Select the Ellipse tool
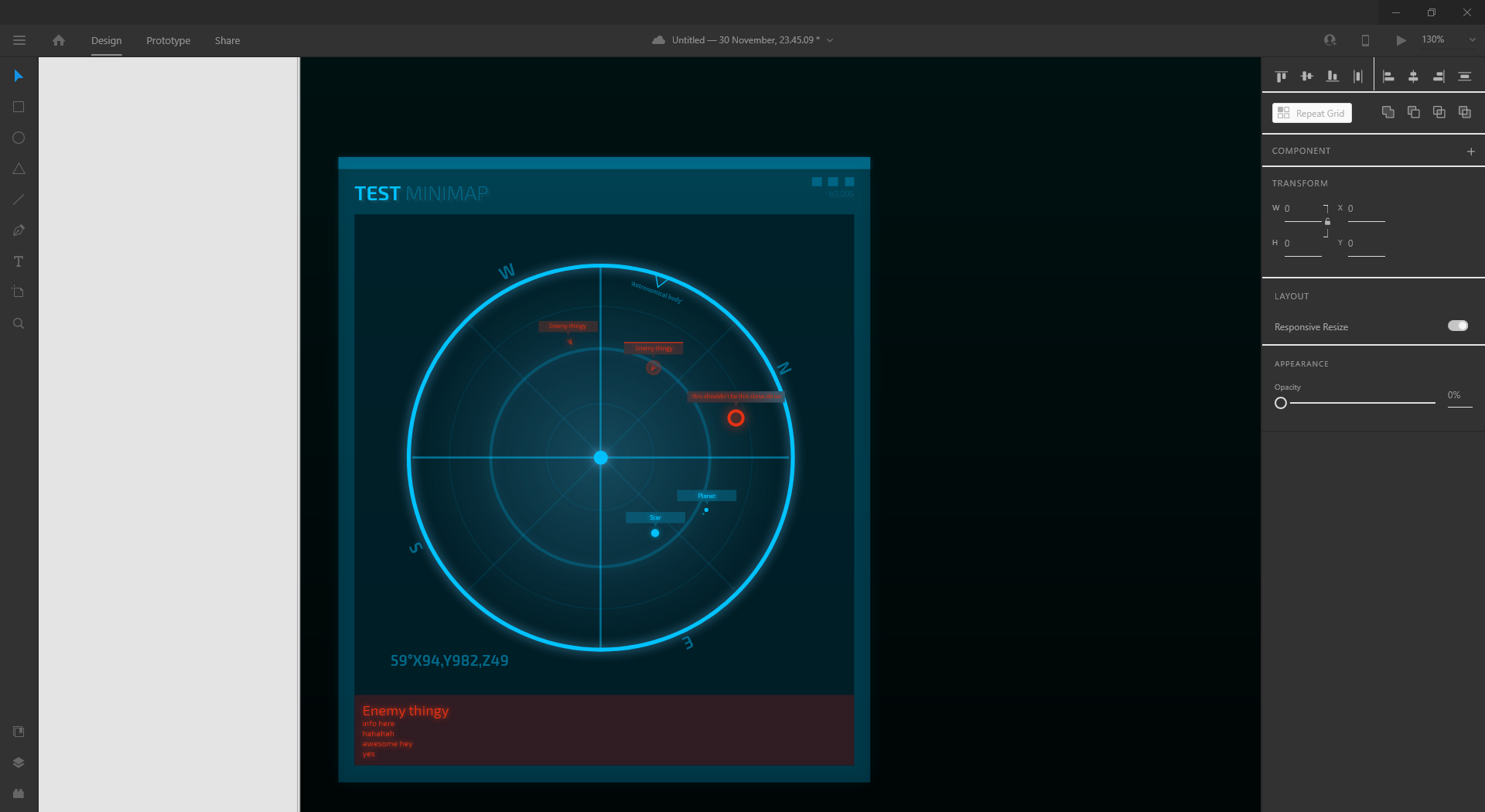The height and width of the screenshot is (812, 1485). pyautogui.click(x=19, y=138)
